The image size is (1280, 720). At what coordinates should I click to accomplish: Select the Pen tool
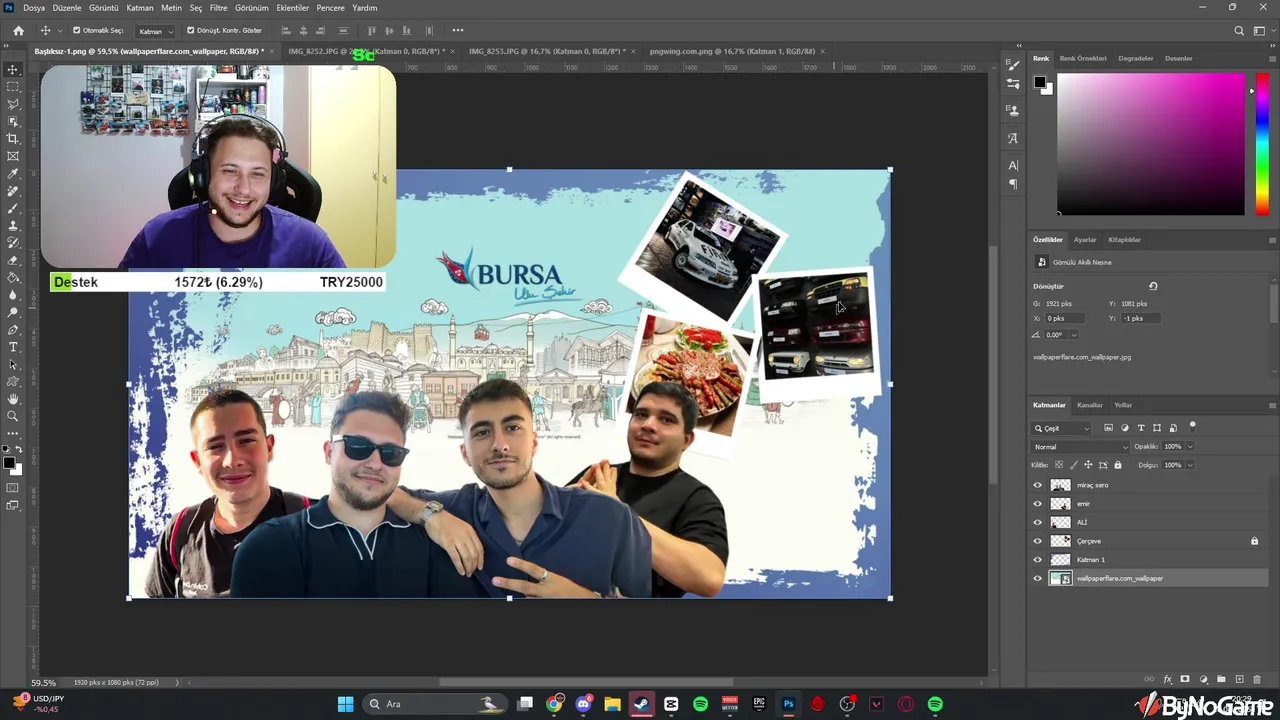(x=13, y=330)
